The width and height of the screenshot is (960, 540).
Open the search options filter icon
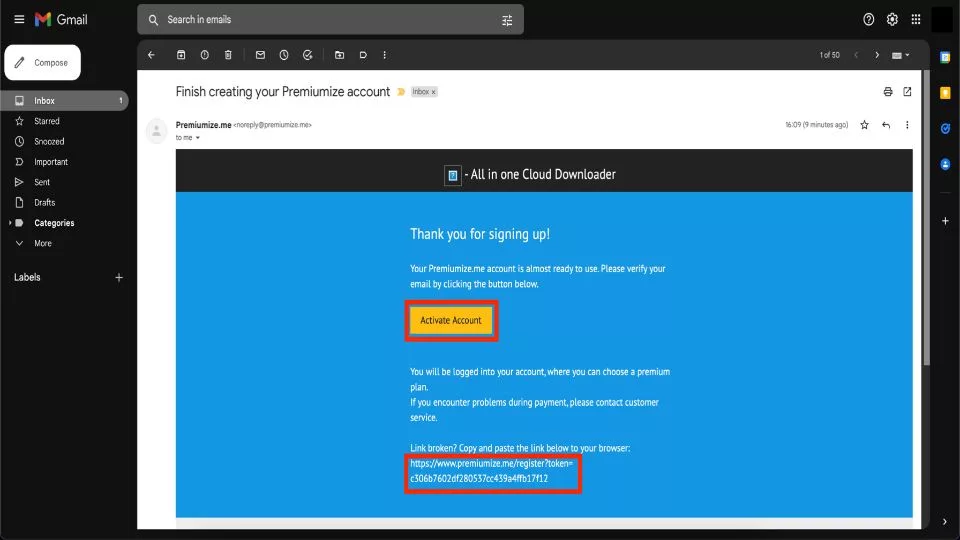pyautogui.click(x=507, y=20)
